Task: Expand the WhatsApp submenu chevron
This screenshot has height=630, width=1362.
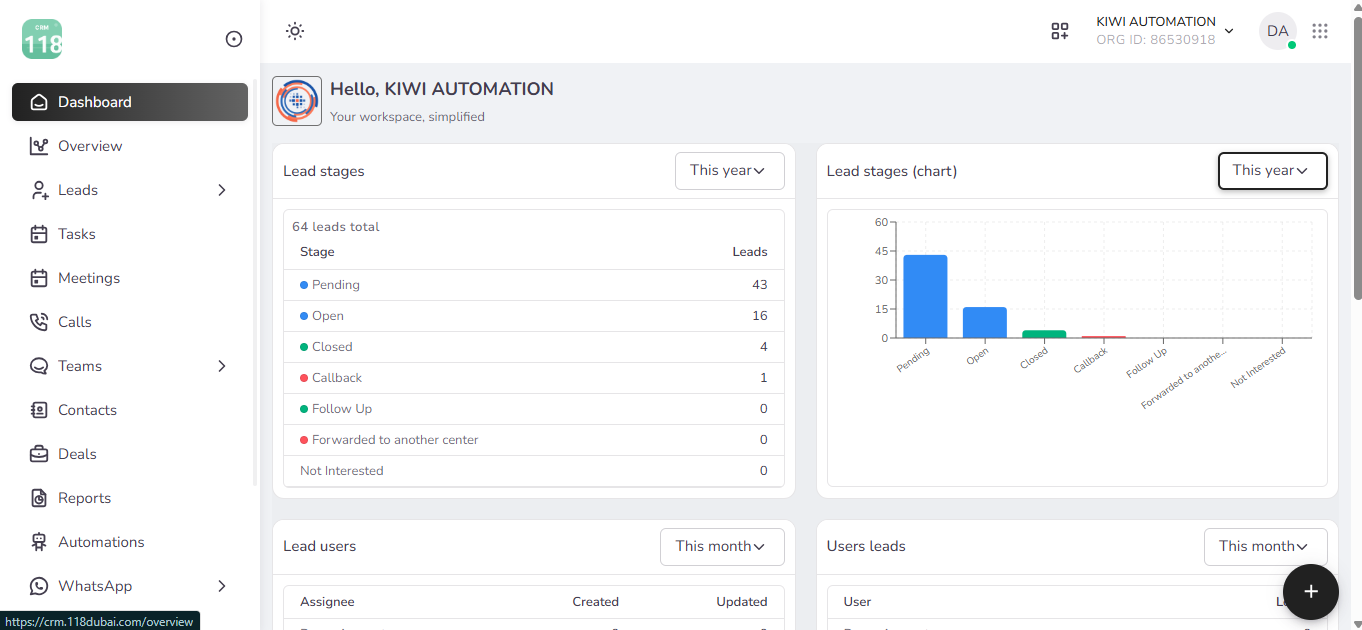Action: (222, 586)
